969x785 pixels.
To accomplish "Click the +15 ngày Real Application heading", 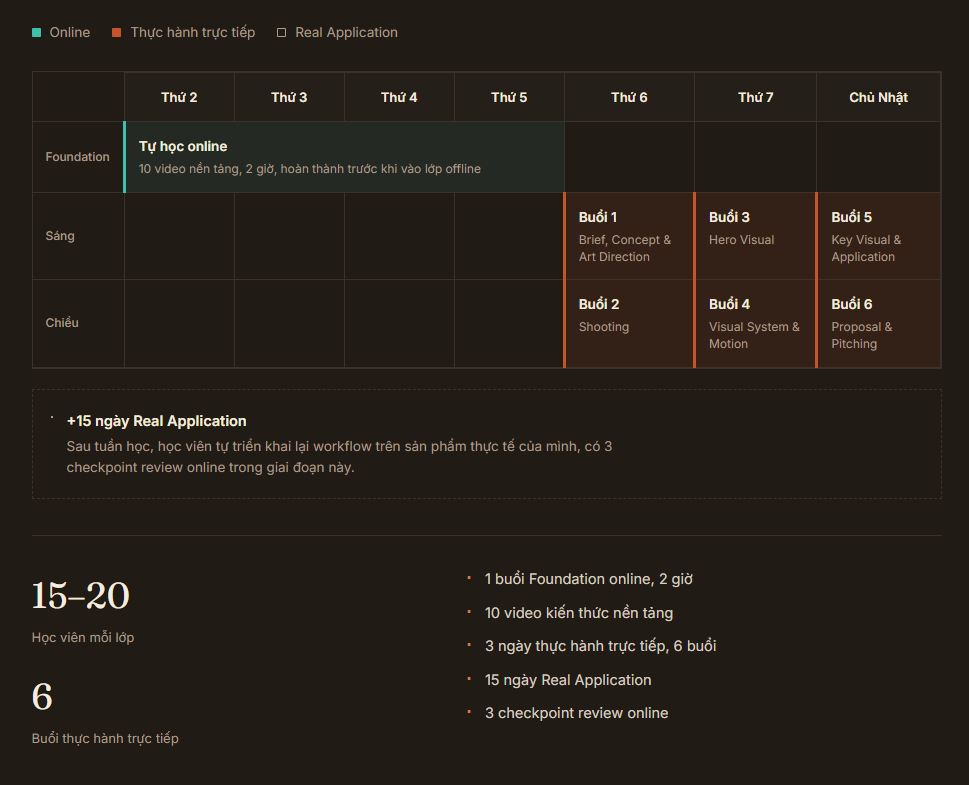I will click(156, 421).
